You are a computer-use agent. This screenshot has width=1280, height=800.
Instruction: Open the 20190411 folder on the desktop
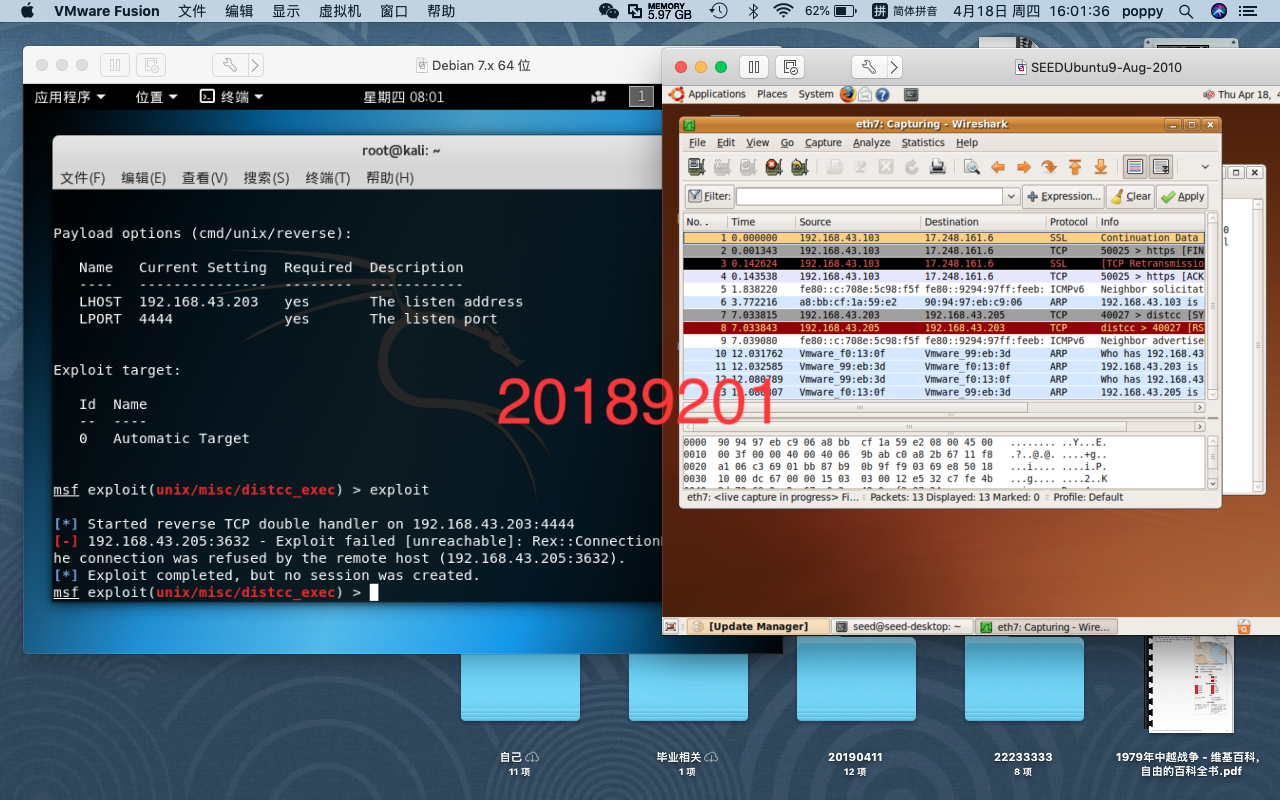point(855,680)
